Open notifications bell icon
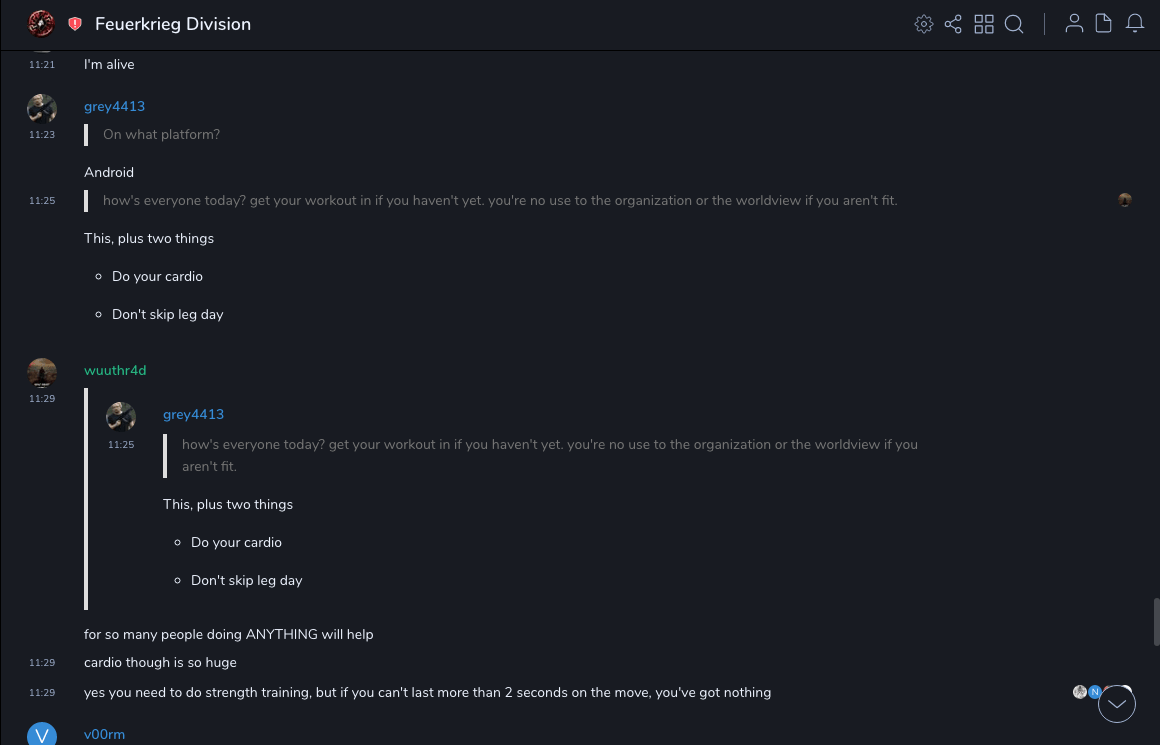 [x=1135, y=24]
